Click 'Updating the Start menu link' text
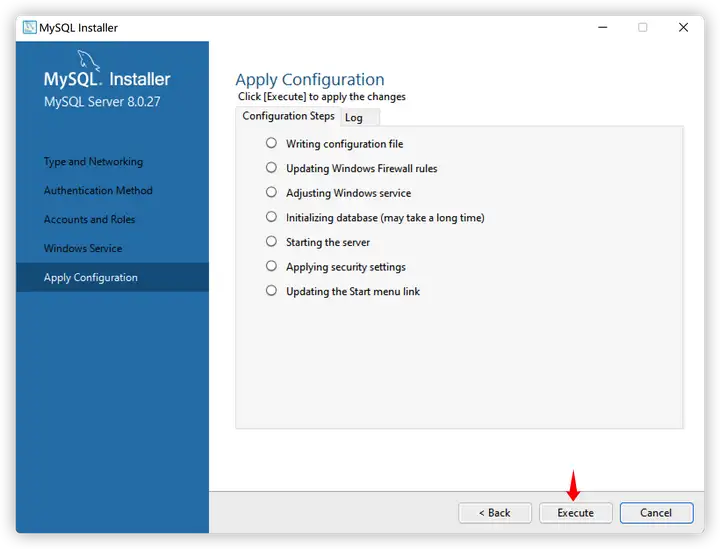This screenshot has height=549, width=720. click(353, 291)
